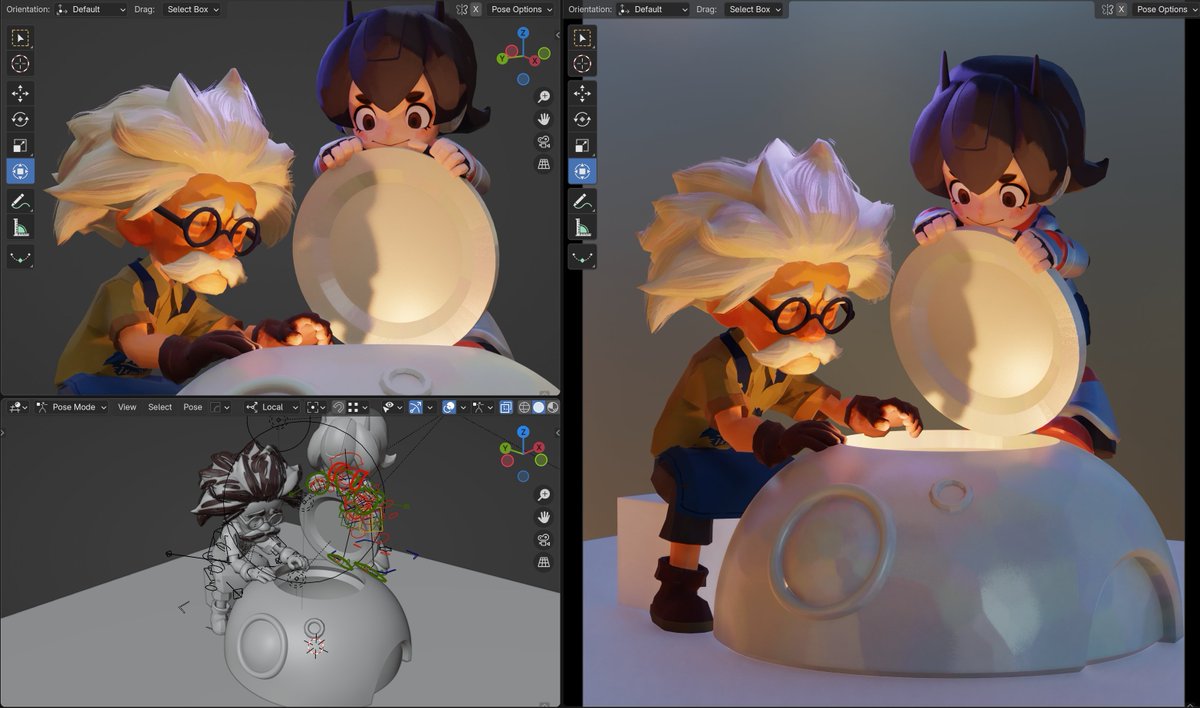Select the 3D Cursor tool in right viewport

click(582, 64)
